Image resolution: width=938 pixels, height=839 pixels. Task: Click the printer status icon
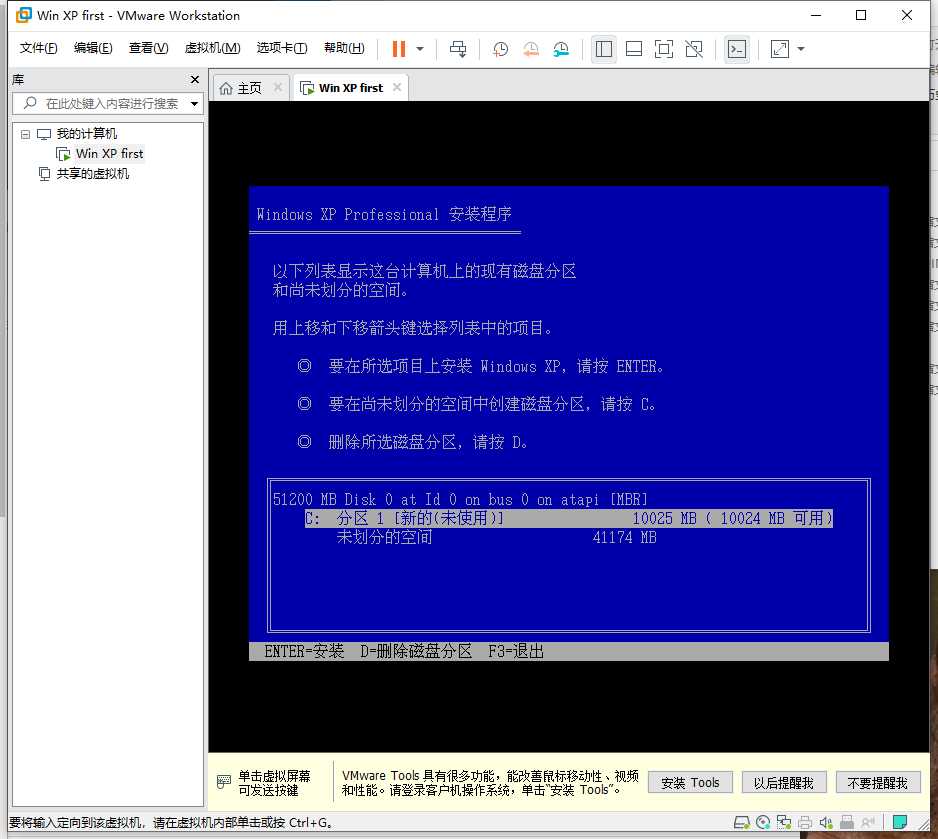(x=805, y=823)
